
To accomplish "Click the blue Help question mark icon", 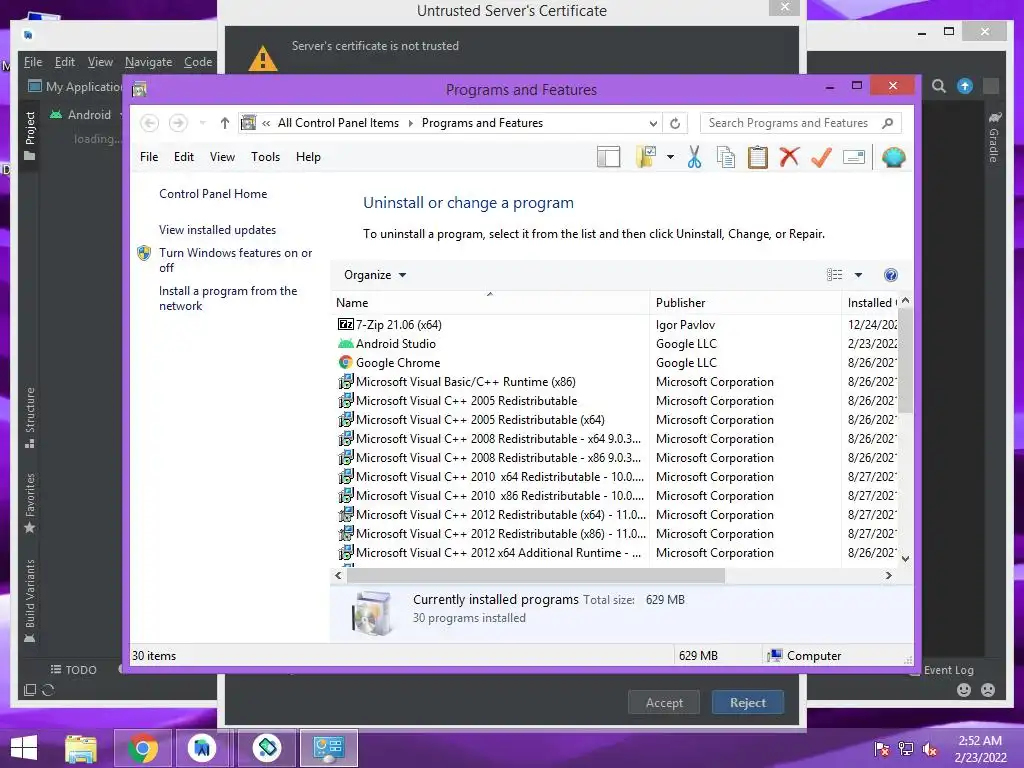I will coord(890,275).
